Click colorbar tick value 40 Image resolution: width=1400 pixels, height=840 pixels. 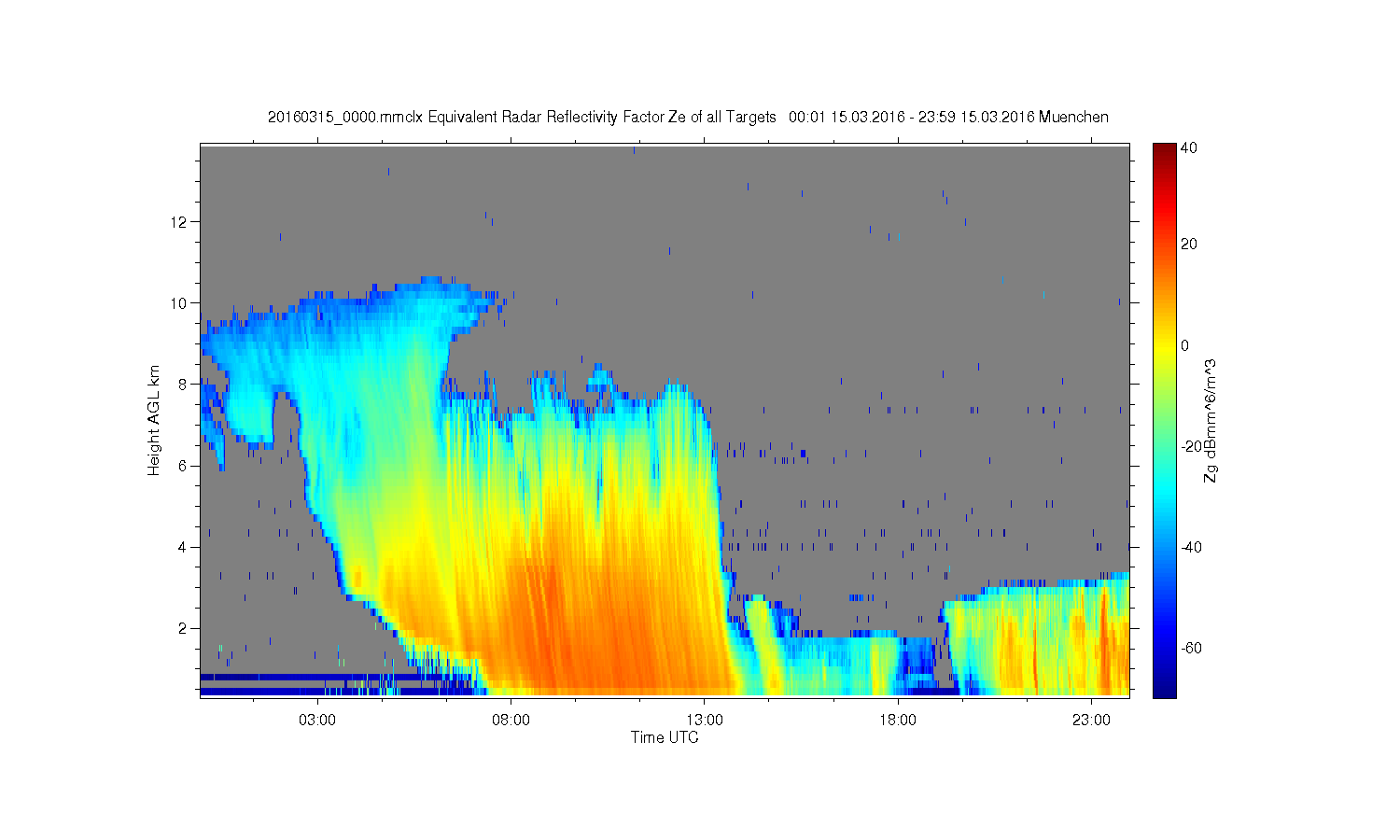[1189, 147]
